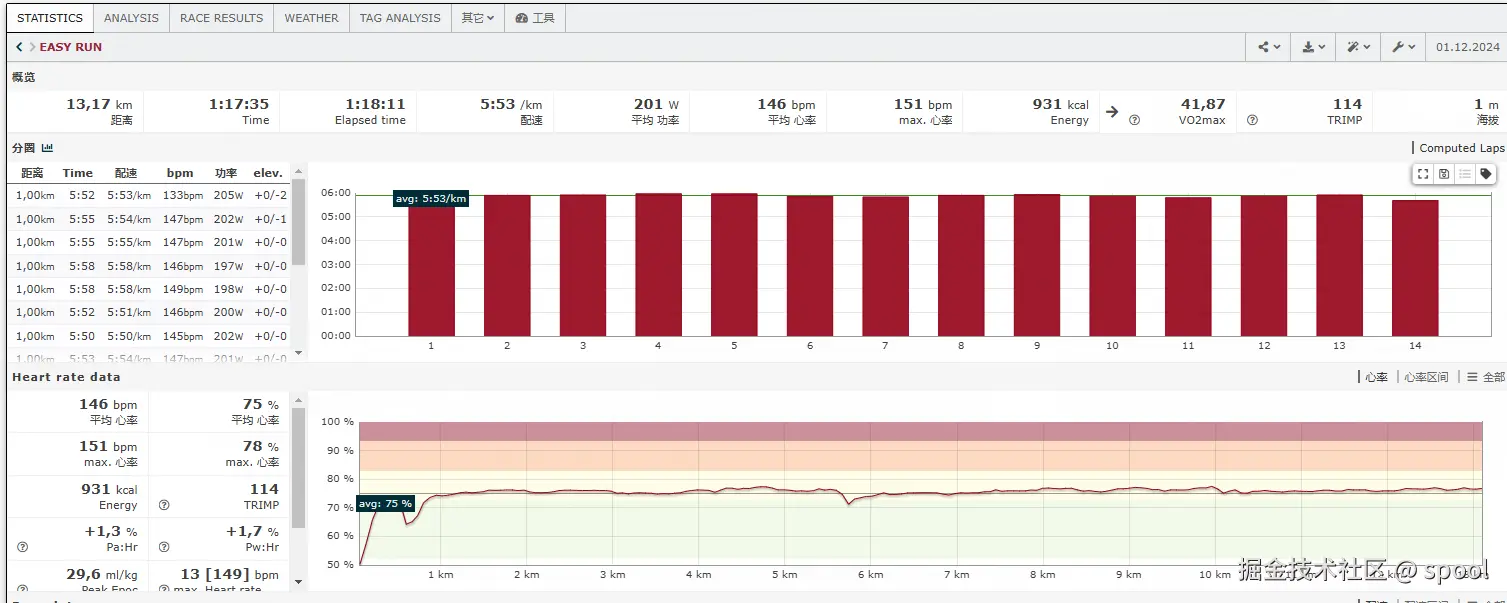
Task: Click help icon beside Pw:Hr value
Action: [164, 547]
